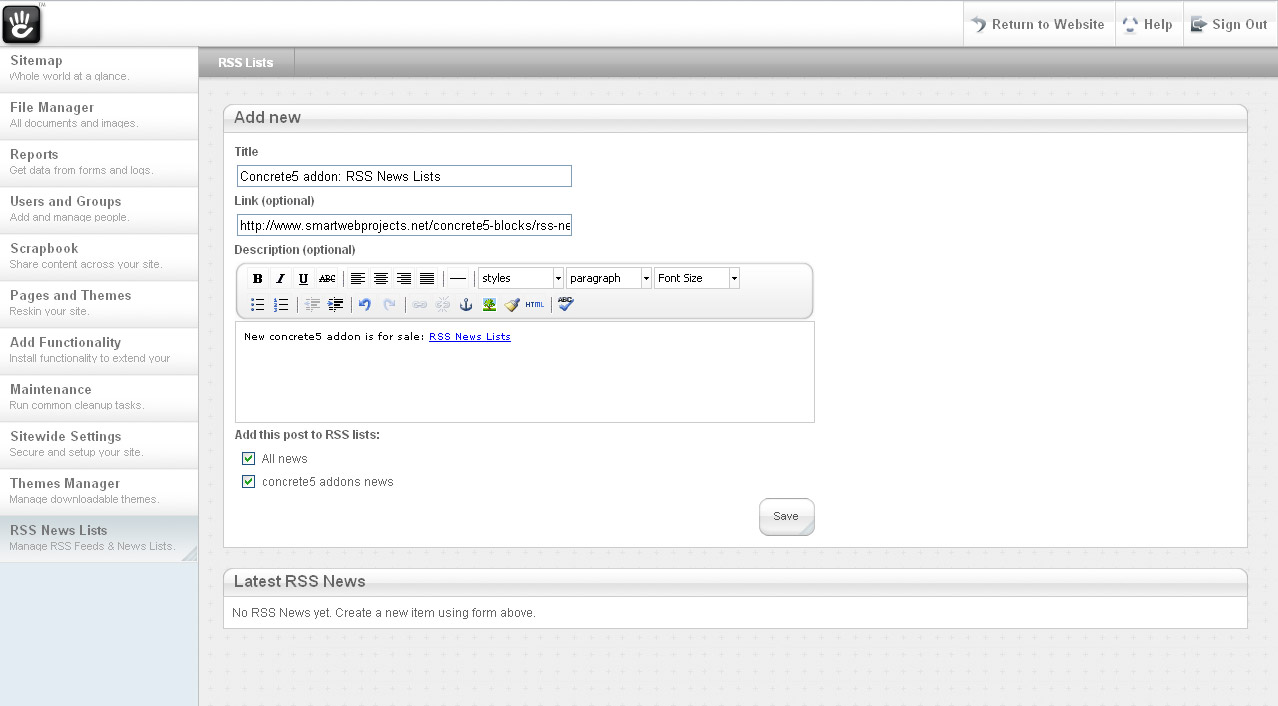Sign Out of the dashboard
The height and width of the screenshot is (706, 1278).
[x=1229, y=25]
